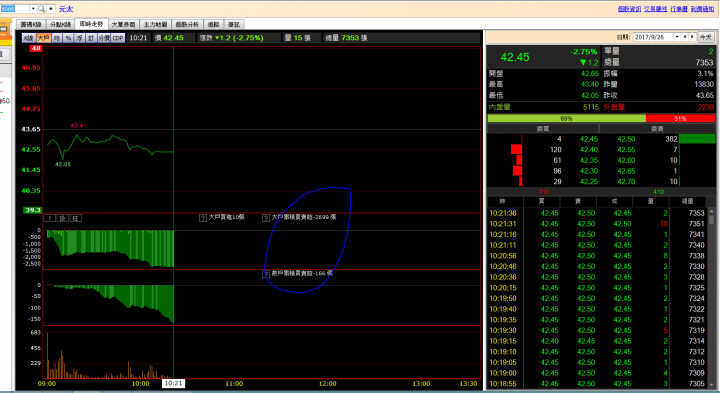Toggle the % percentage scale button
Viewport: 720px width, 393px height.
68,38
